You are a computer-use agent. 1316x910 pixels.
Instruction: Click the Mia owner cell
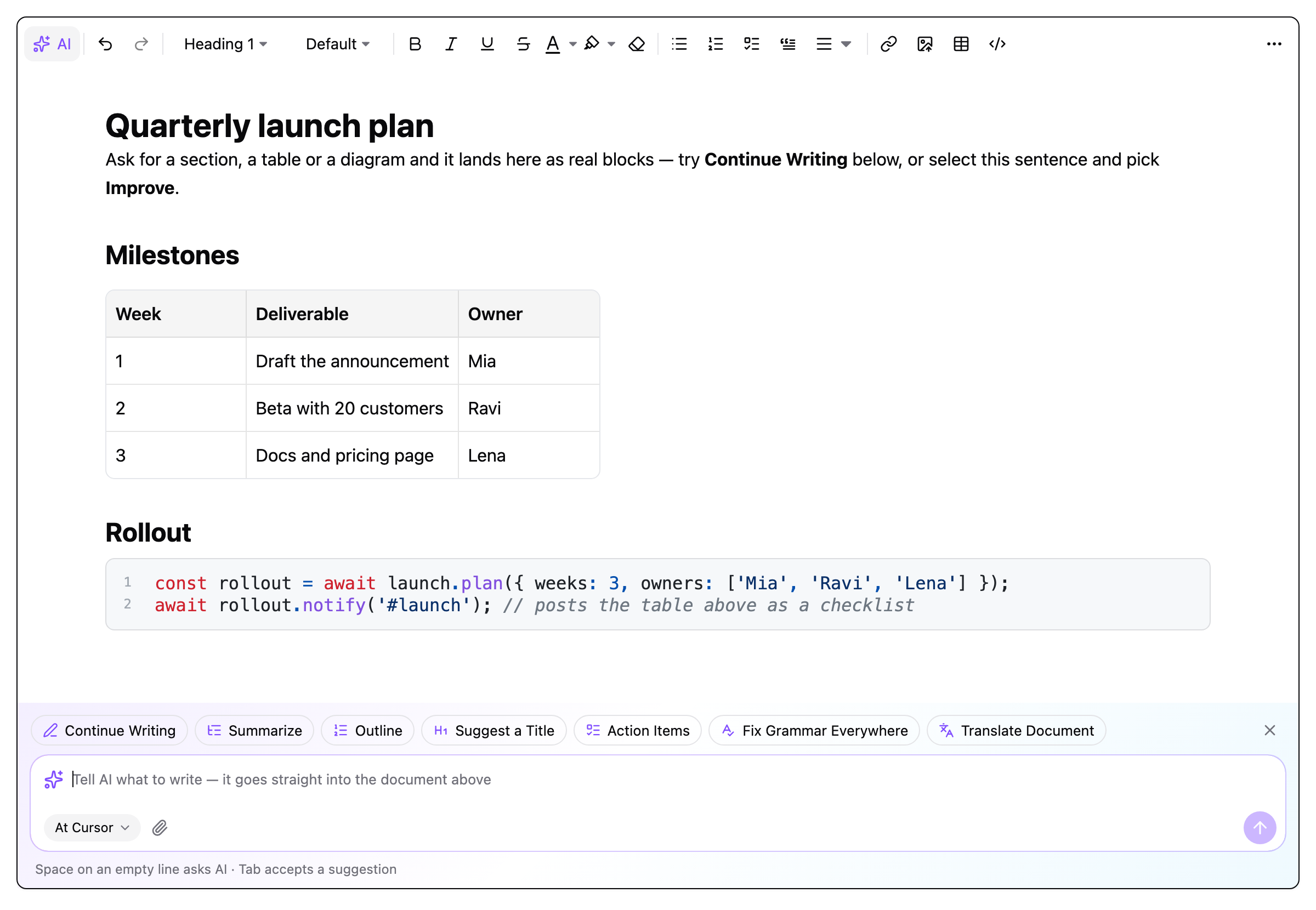pos(529,361)
